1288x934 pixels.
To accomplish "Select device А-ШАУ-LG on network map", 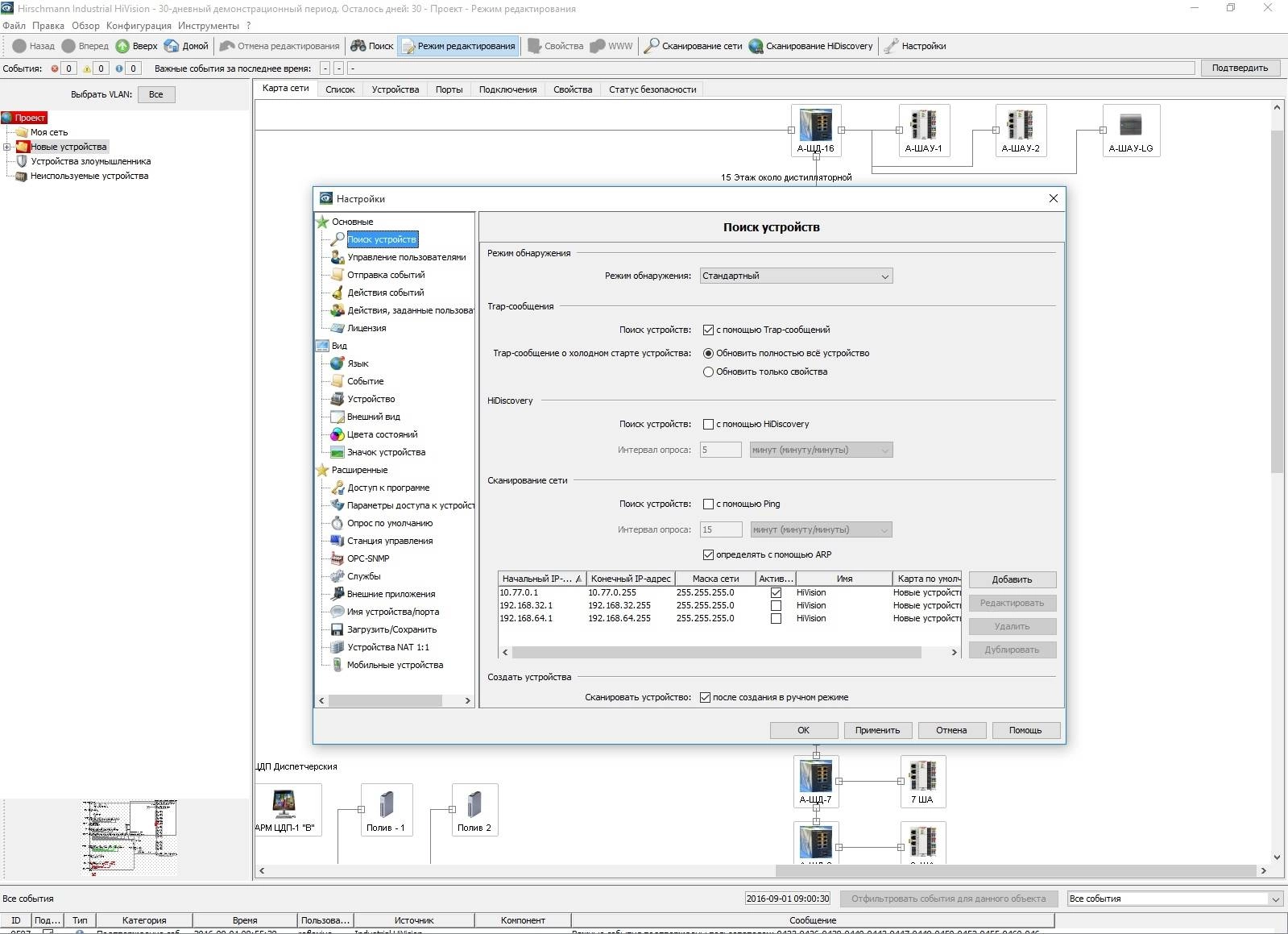I will [1131, 130].
